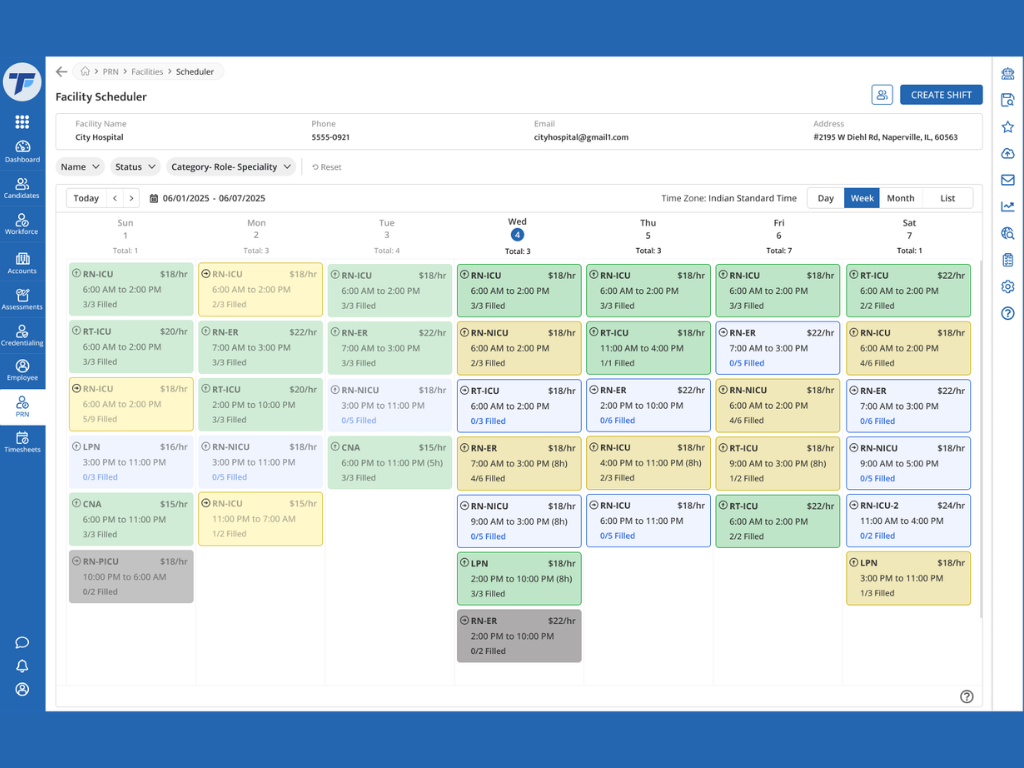Open the apps grid menu icon
This screenshot has width=1024, height=768.
[22, 121]
